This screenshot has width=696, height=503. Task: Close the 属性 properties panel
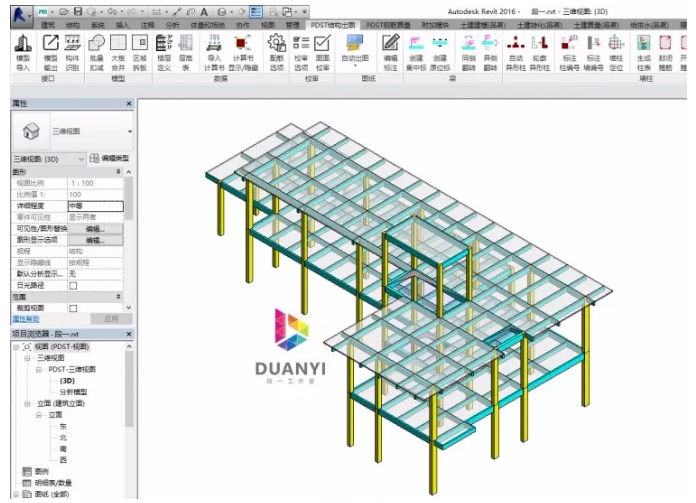tap(129, 103)
